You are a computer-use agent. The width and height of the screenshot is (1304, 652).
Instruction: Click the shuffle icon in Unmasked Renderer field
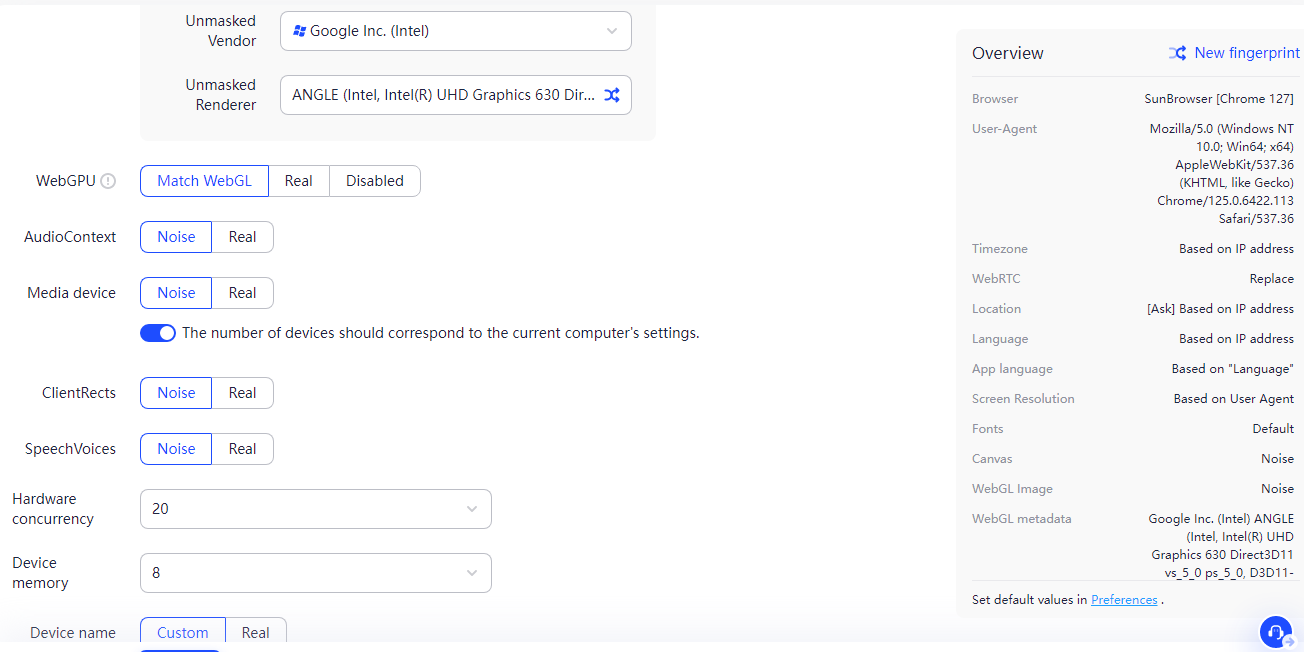click(x=612, y=95)
